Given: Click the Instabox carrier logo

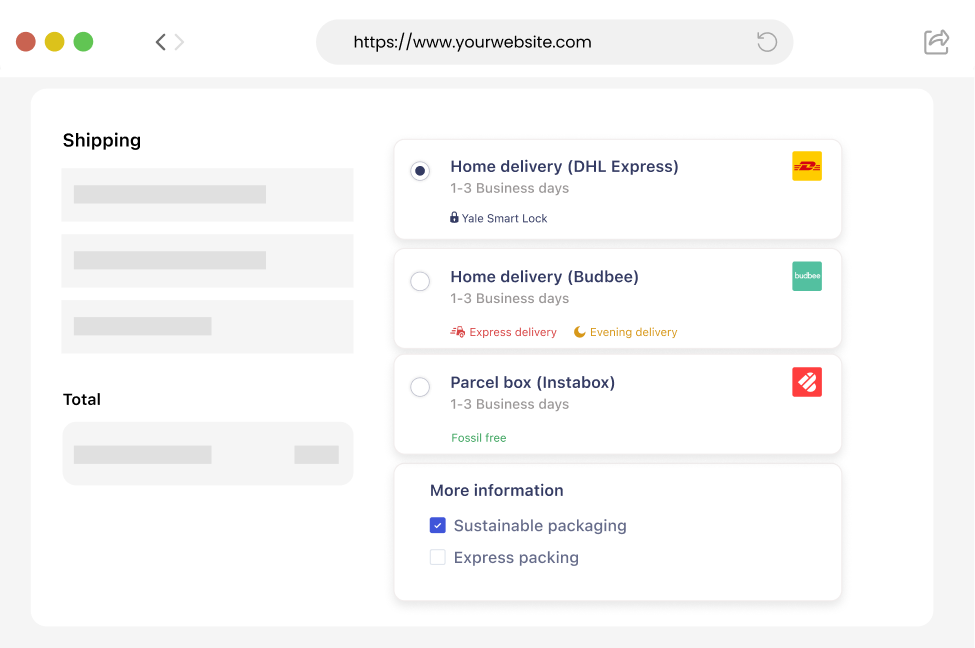Looking at the screenshot, I should coord(806,382).
